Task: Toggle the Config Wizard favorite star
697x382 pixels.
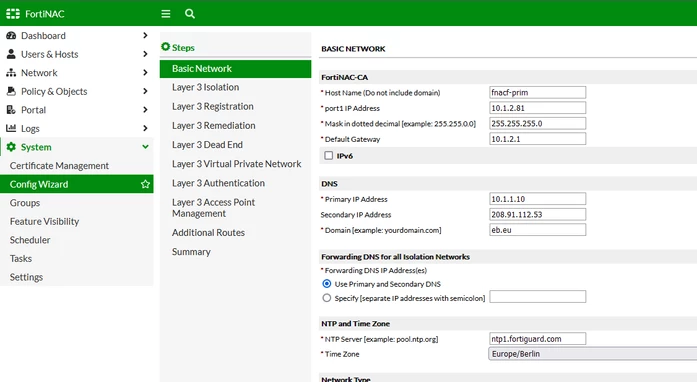Action: 145,184
